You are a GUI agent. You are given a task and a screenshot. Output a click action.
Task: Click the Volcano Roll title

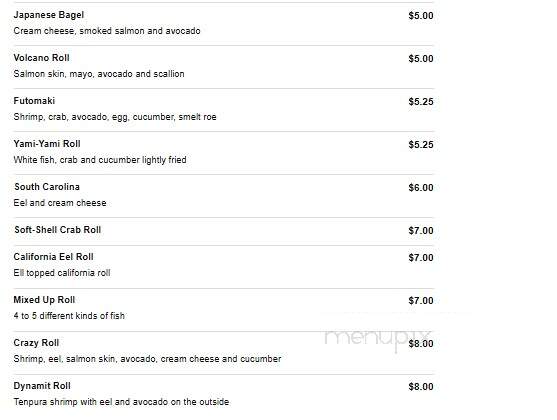pyautogui.click(x=41, y=58)
